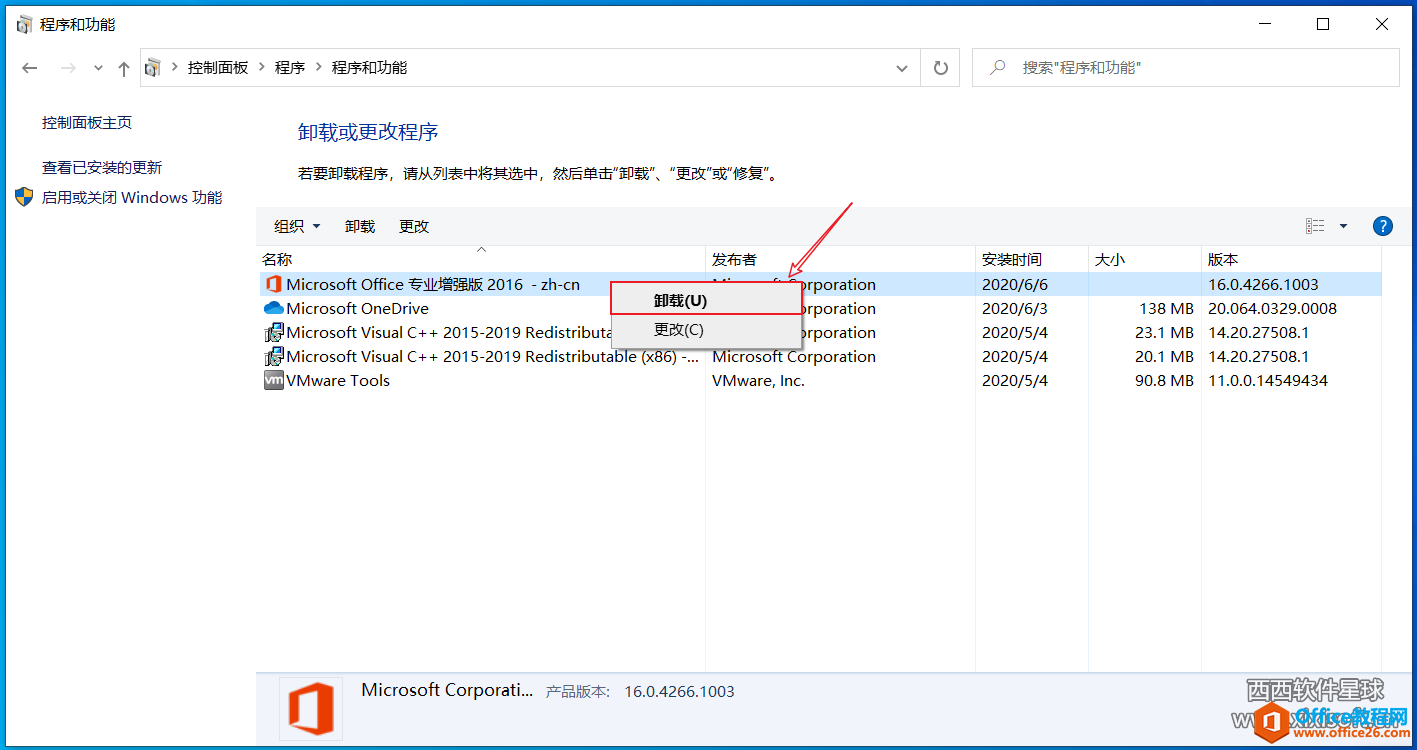This screenshot has width=1417, height=750.
Task: Open 启用或关闭 Windows 功能 link
Action: tap(132, 197)
